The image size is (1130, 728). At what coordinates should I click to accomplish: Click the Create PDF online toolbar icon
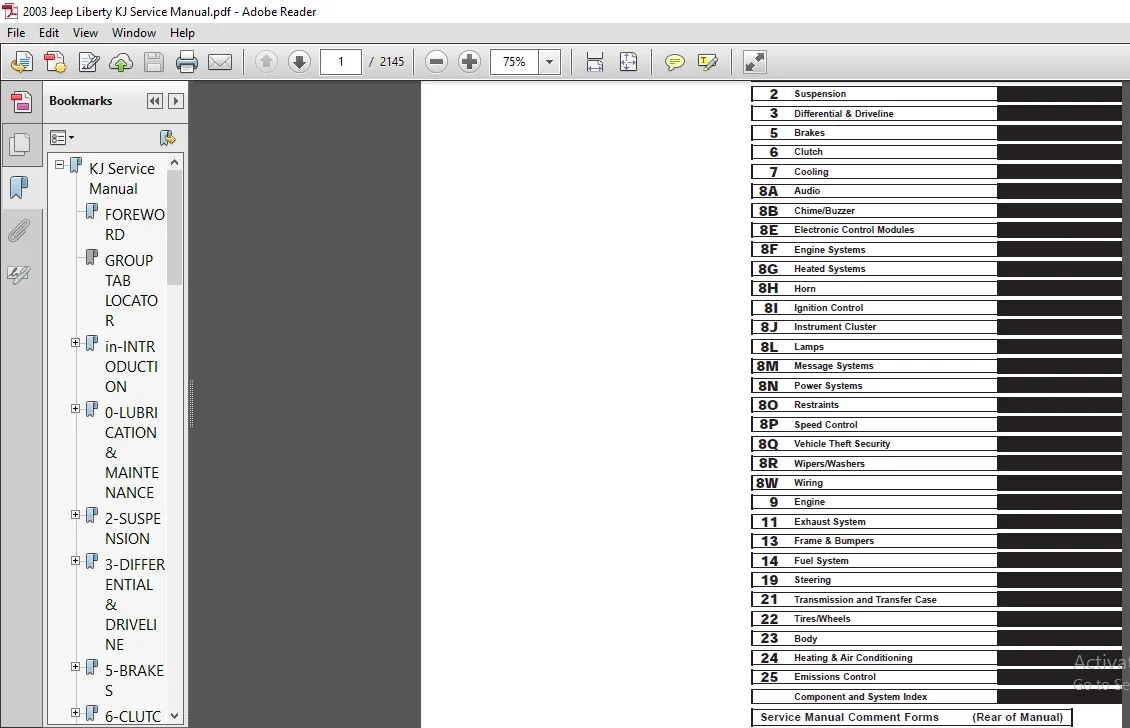22,62
